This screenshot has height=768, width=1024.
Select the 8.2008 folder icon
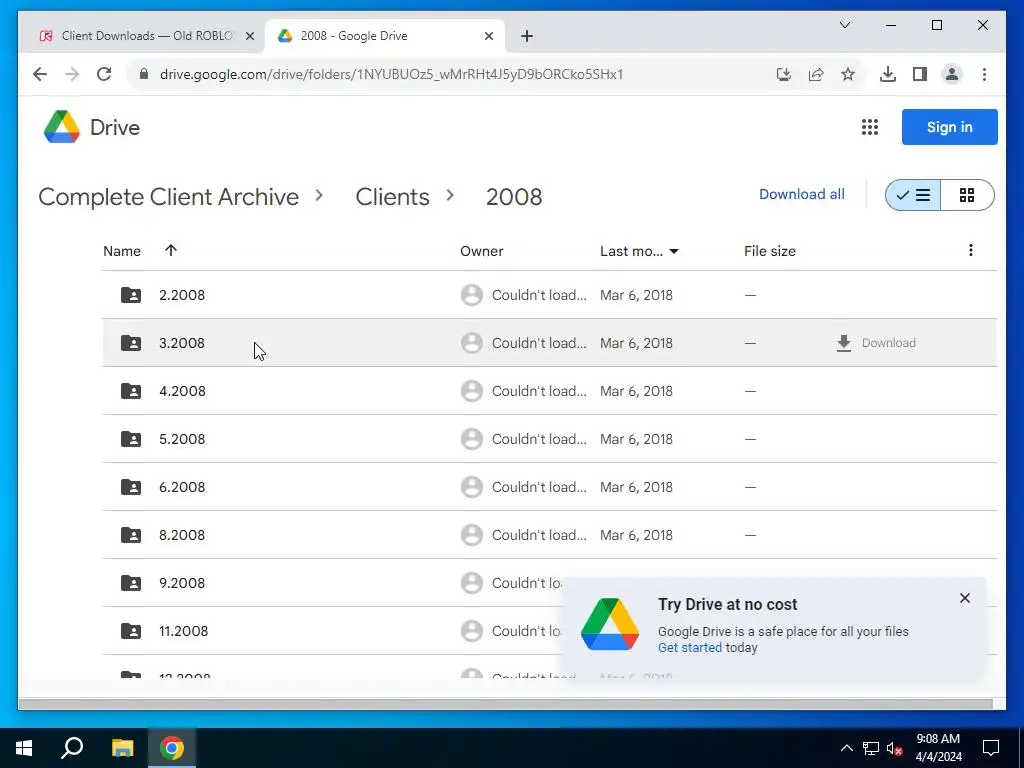(x=131, y=535)
